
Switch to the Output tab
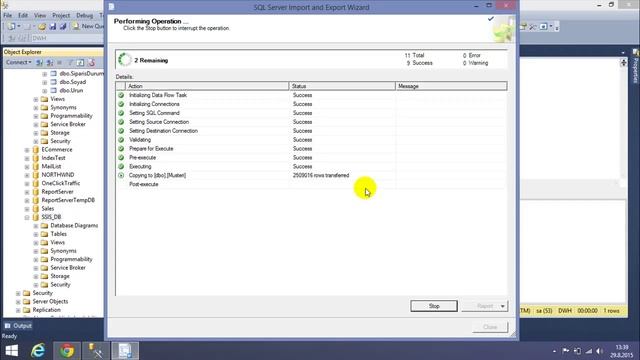coord(18,326)
